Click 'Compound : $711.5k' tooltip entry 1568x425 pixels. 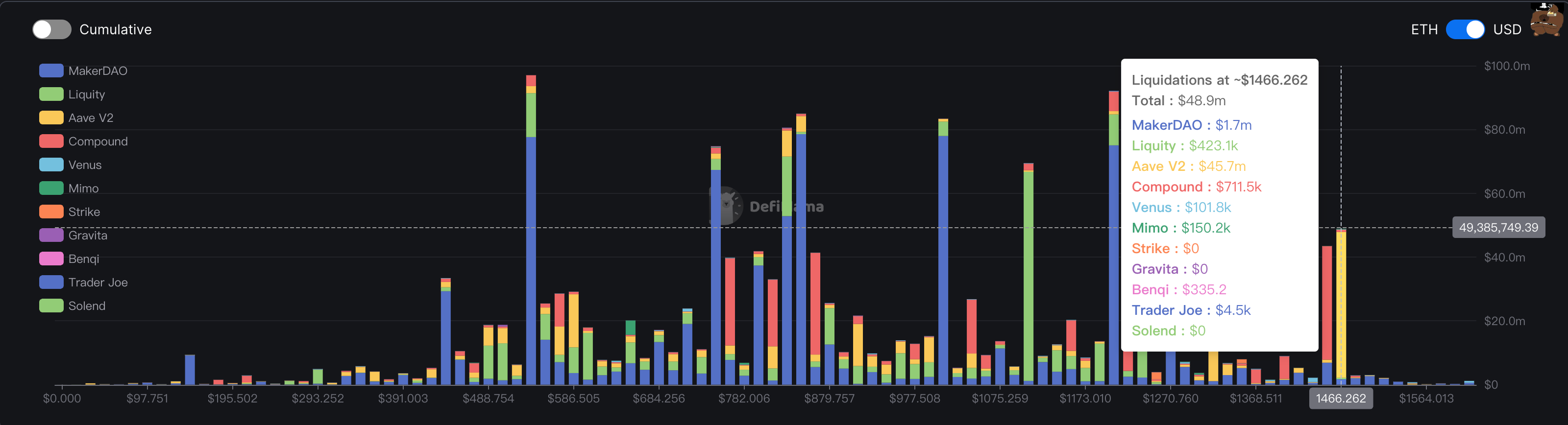pos(1196,187)
